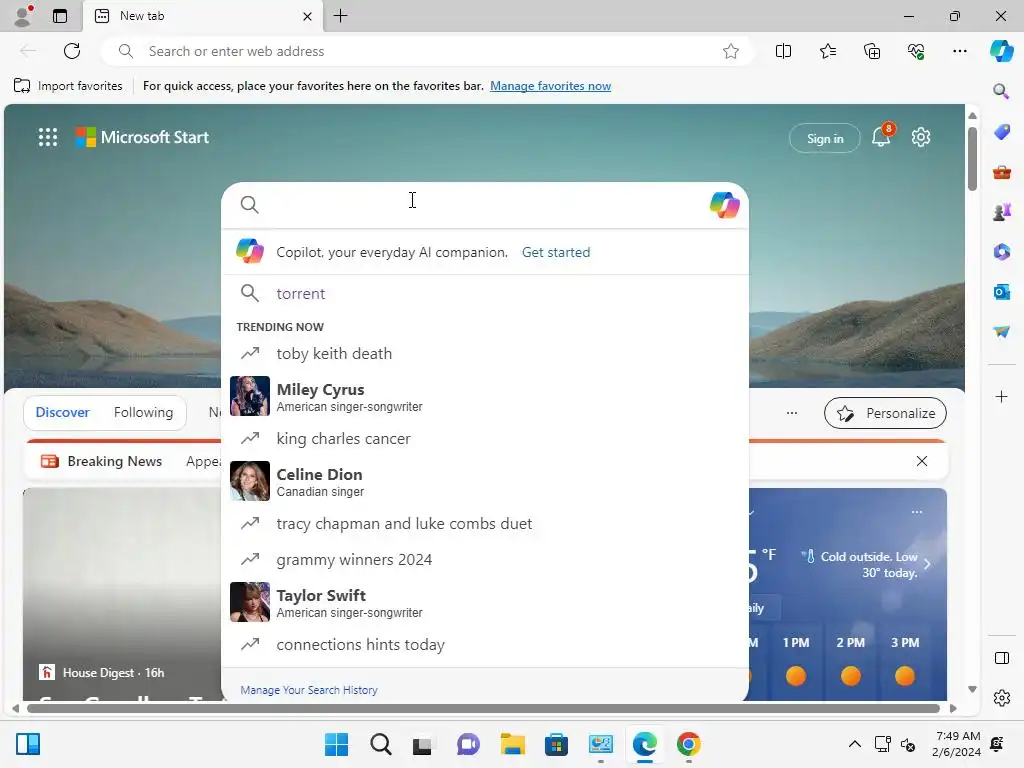
Task: Open Edge Settings and more menu
Action: (x=959, y=51)
